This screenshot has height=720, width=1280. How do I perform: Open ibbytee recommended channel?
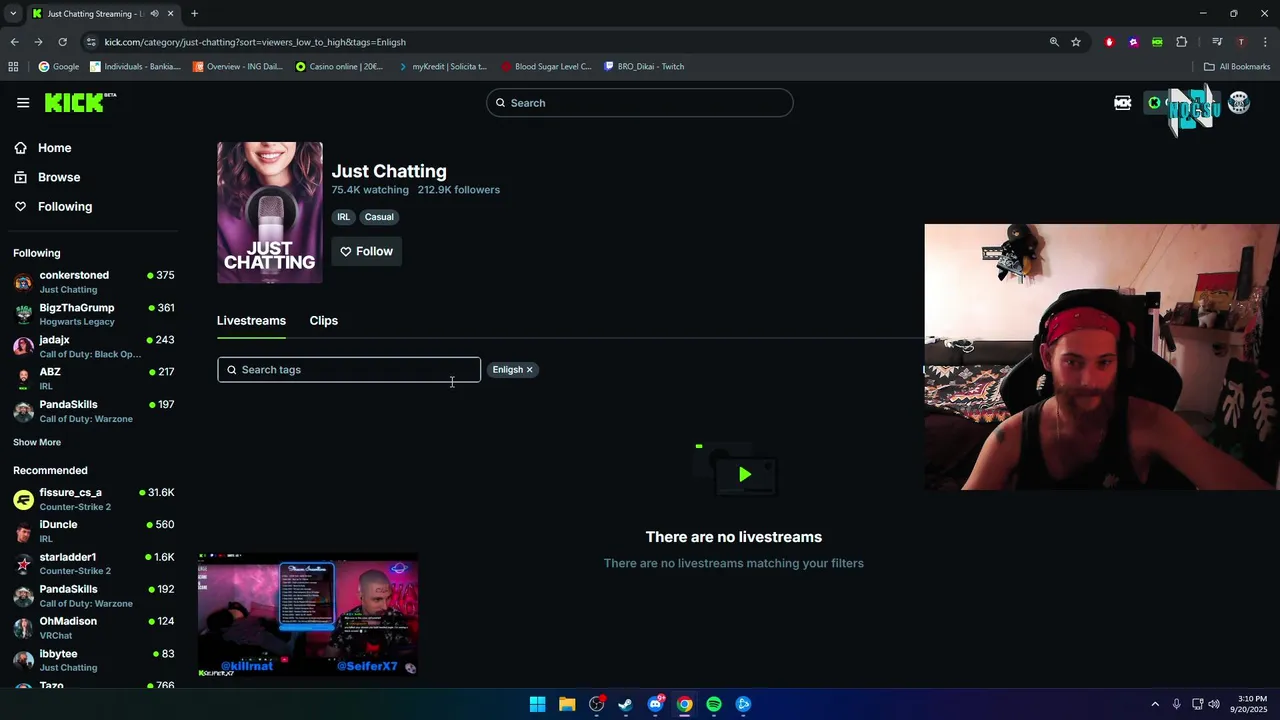(x=94, y=660)
